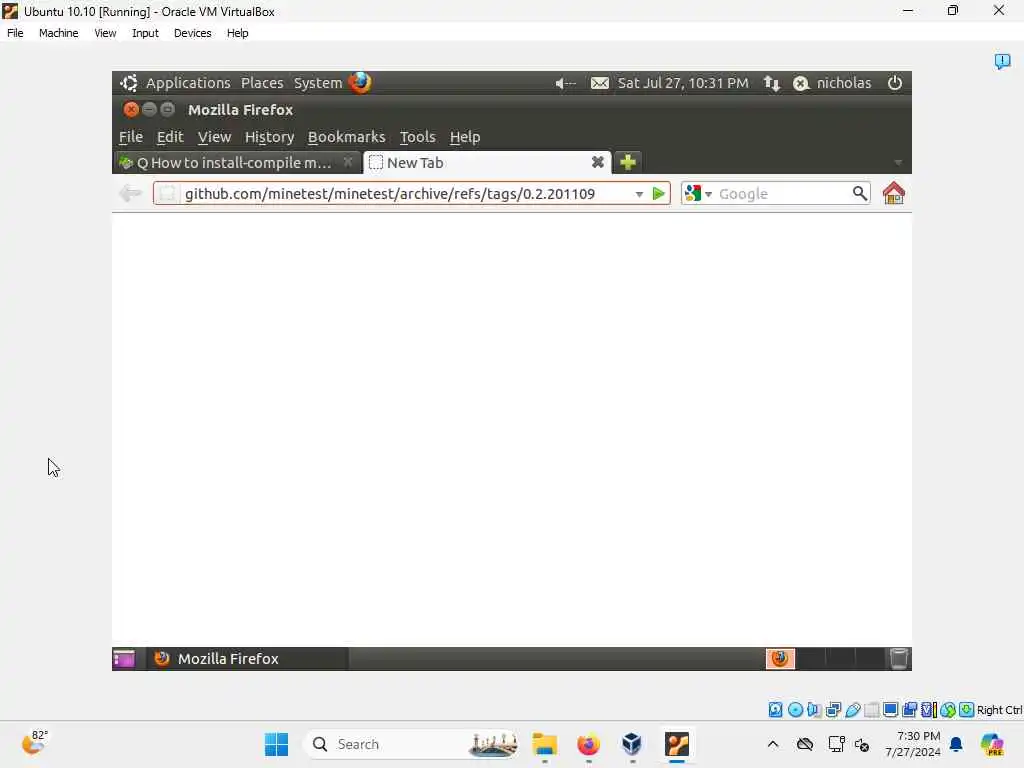Viewport: 1024px width, 768px height.
Task: Minimize the Firefox window in Ubuntu
Action: pyautogui.click(x=150, y=109)
